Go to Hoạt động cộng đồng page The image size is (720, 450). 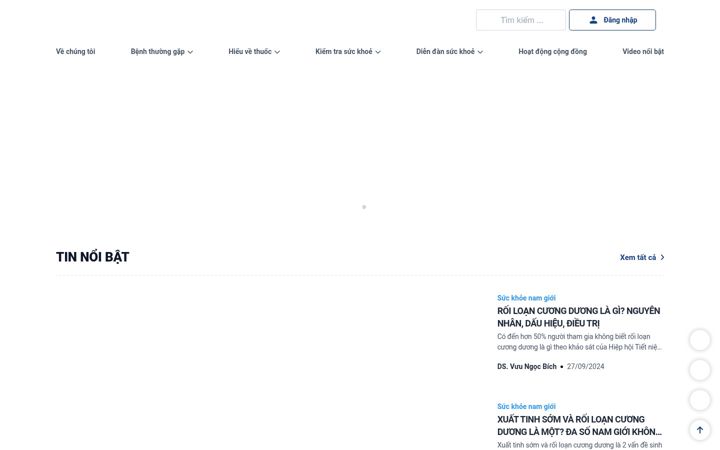point(552,51)
